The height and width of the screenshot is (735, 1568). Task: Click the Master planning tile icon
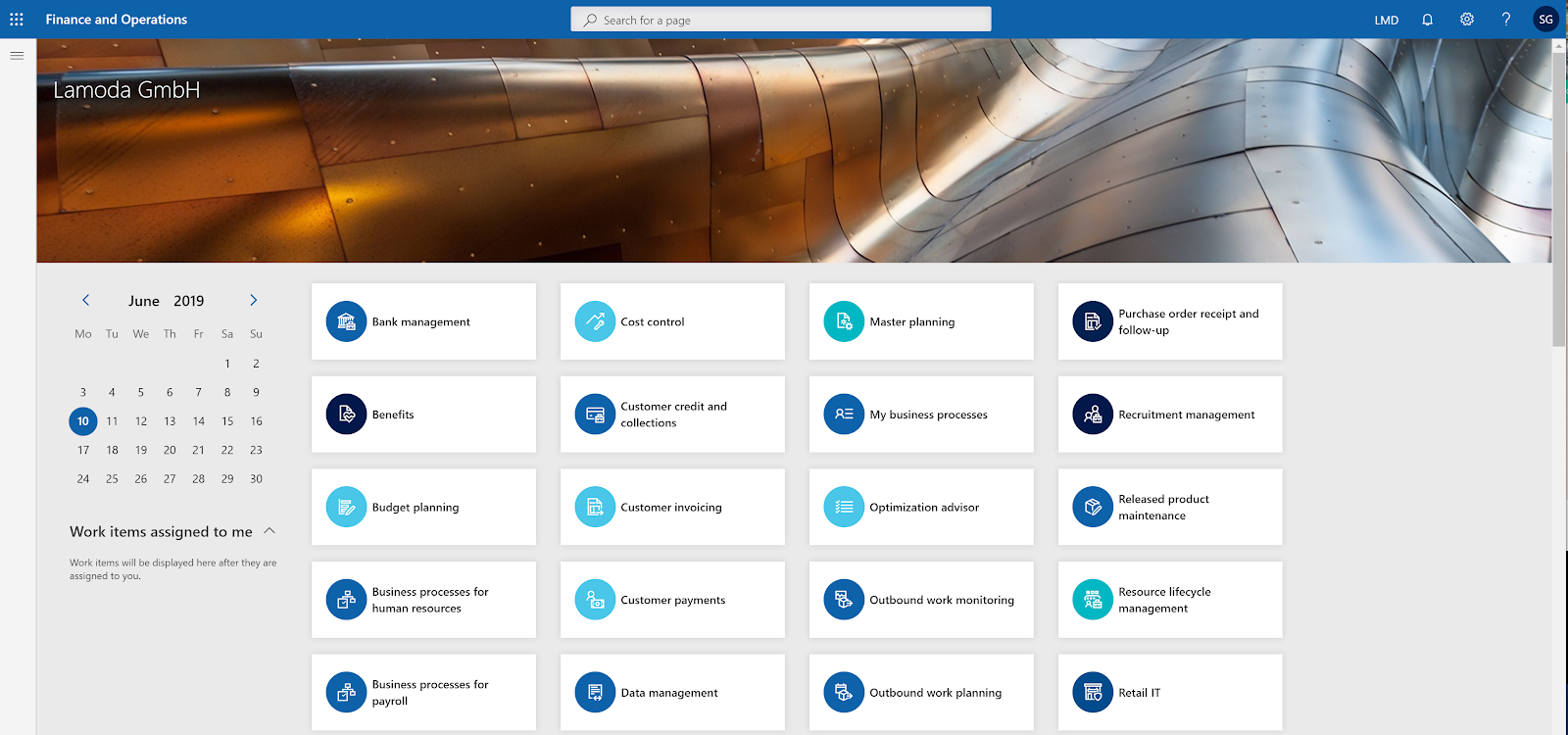pos(844,321)
